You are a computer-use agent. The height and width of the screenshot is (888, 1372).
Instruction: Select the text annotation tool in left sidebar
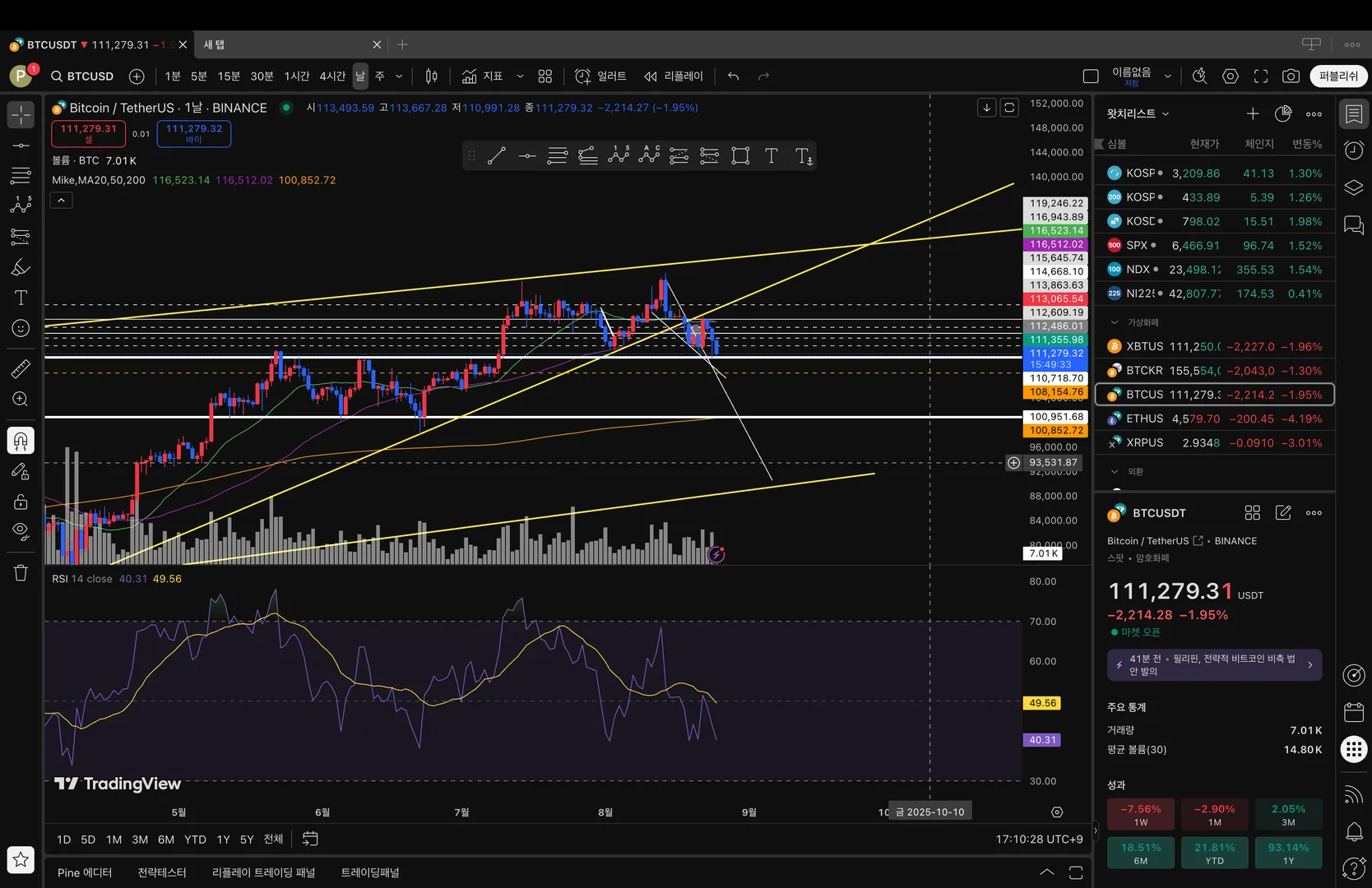click(21, 298)
